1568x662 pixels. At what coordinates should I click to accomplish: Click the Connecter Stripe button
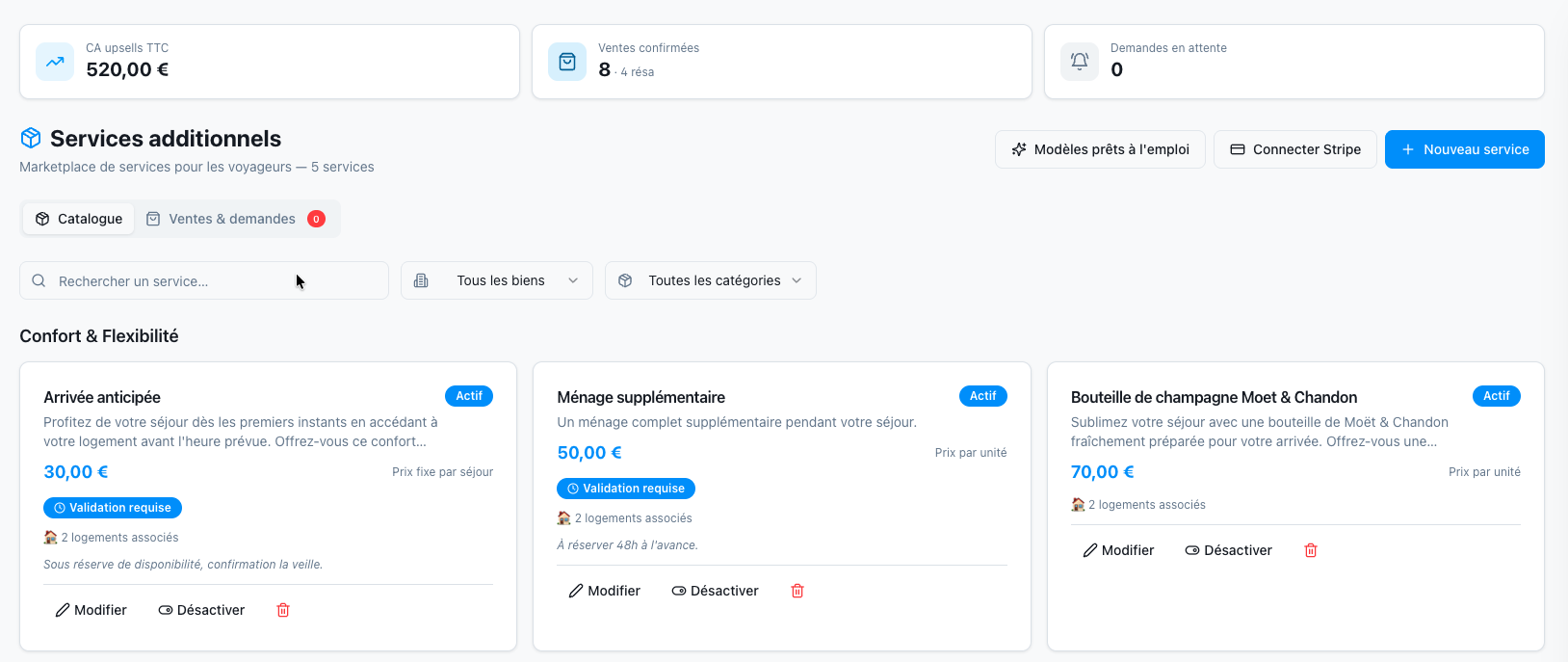(x=1295, y=149)
